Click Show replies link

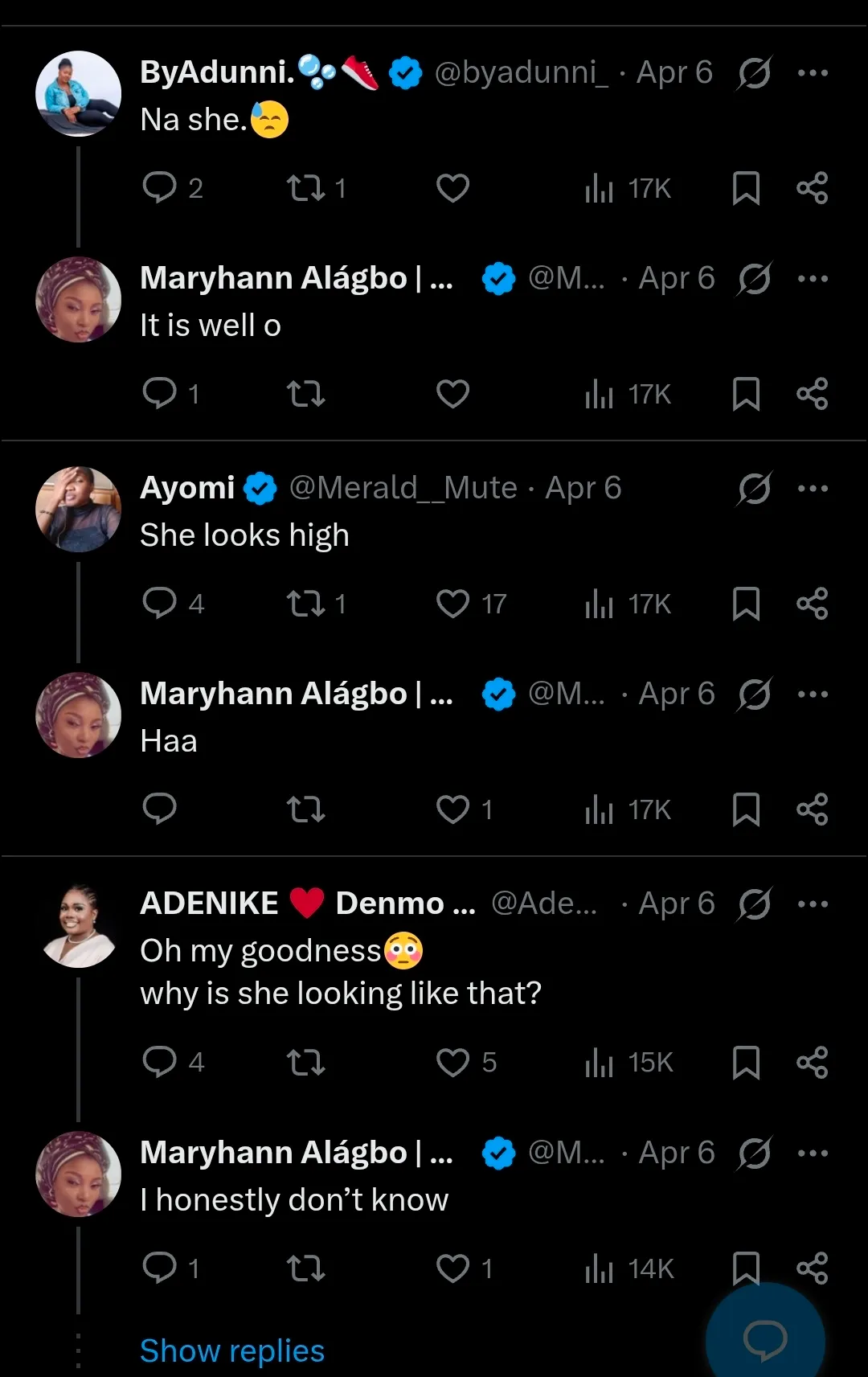click(232, 1351)
